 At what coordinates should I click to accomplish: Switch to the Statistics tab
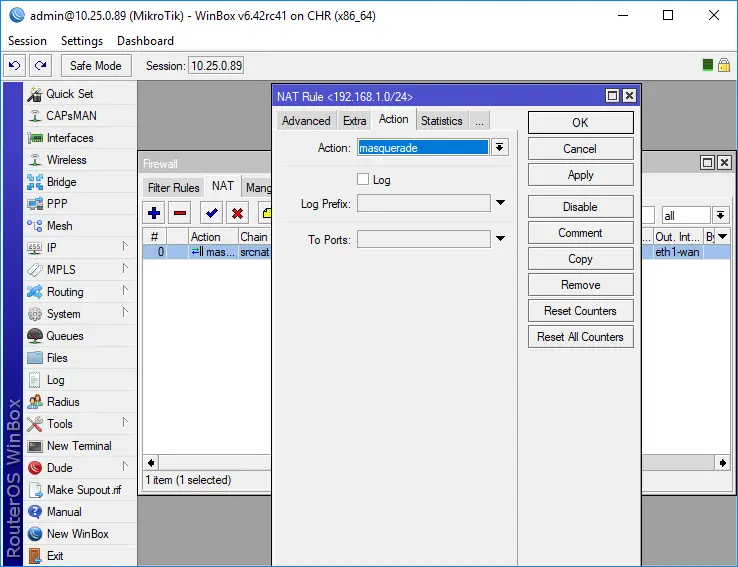(441, 121)
